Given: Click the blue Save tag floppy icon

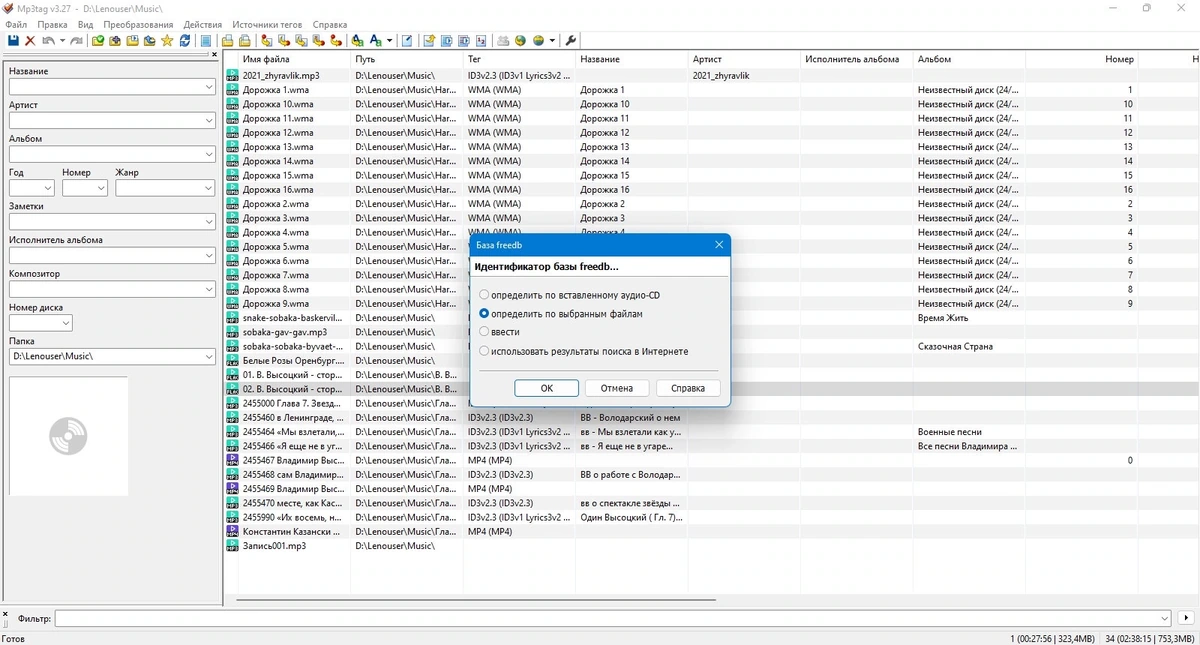Looking at the screenshot, I should coord(13,40).
